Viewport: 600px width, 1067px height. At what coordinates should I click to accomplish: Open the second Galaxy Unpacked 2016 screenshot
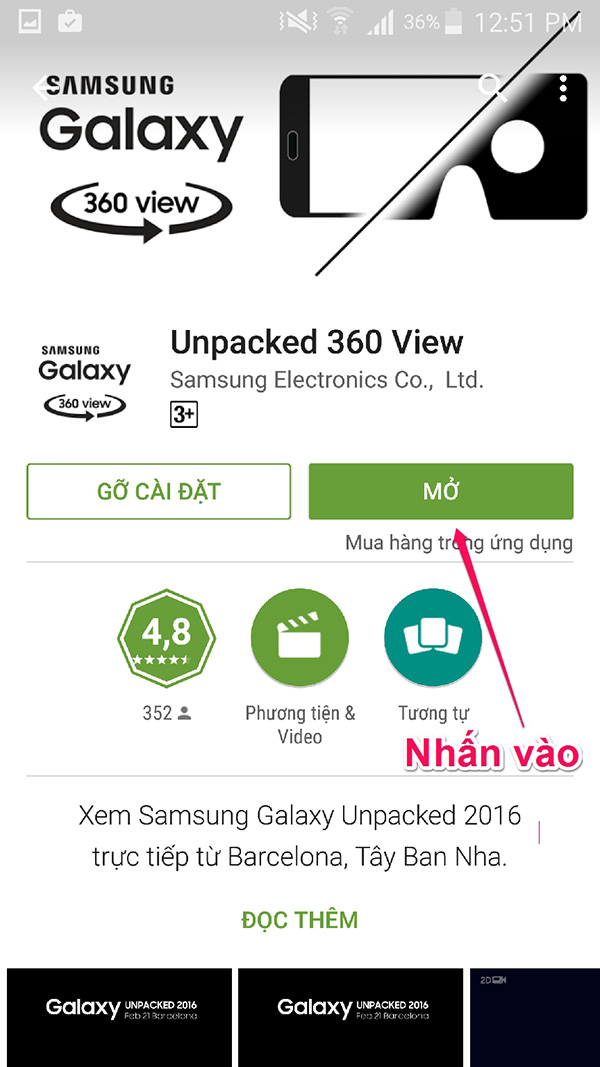[351, 1017]
